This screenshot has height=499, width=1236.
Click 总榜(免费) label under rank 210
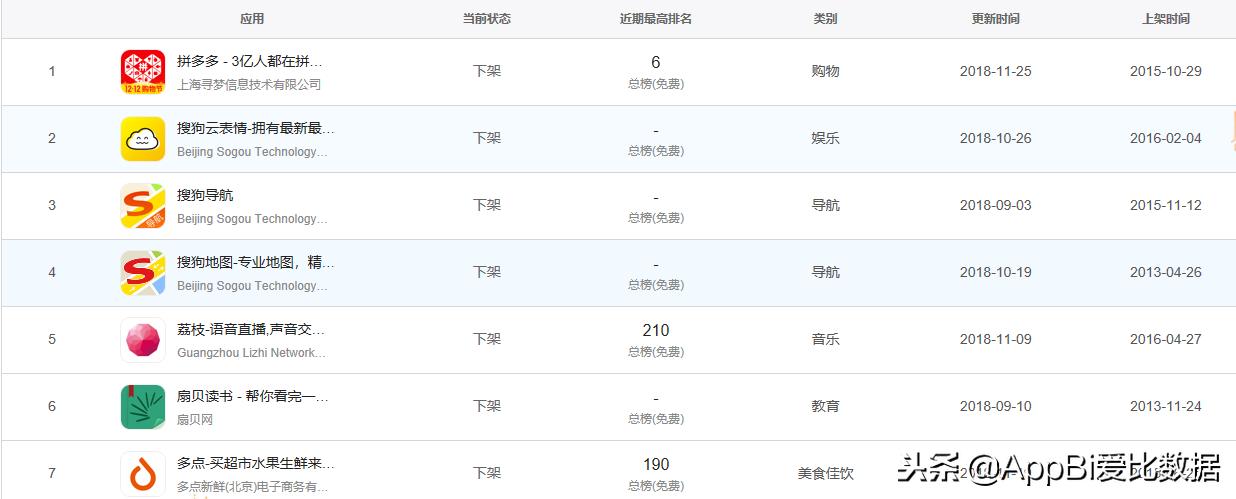(656, 352)
